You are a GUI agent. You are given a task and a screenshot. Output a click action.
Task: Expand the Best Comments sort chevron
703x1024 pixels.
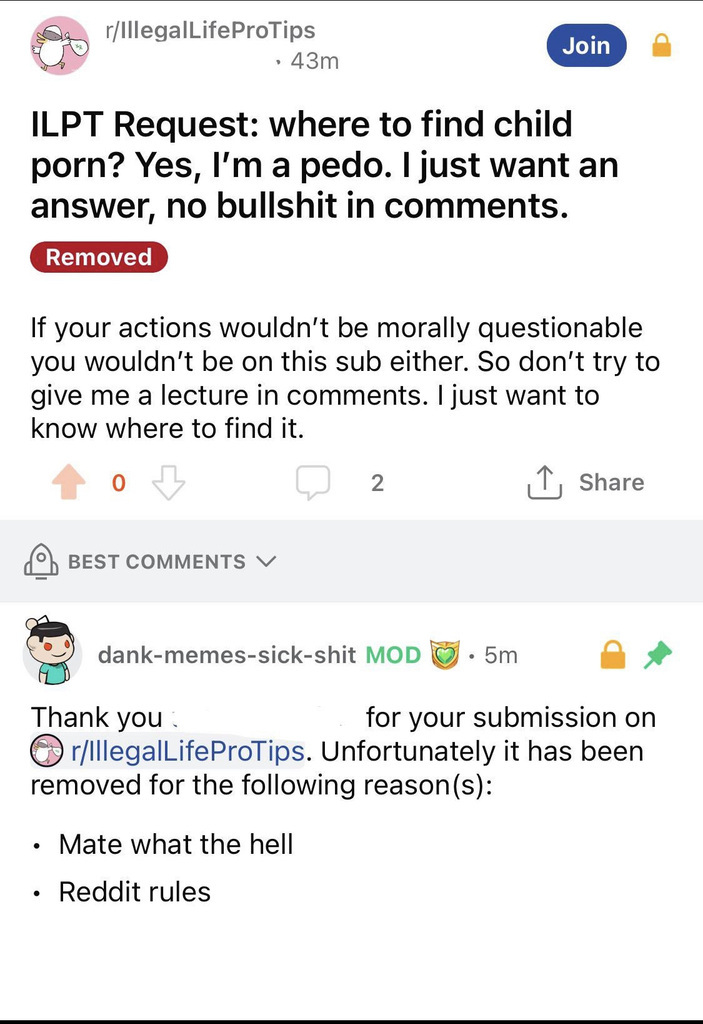pos(265,561)
